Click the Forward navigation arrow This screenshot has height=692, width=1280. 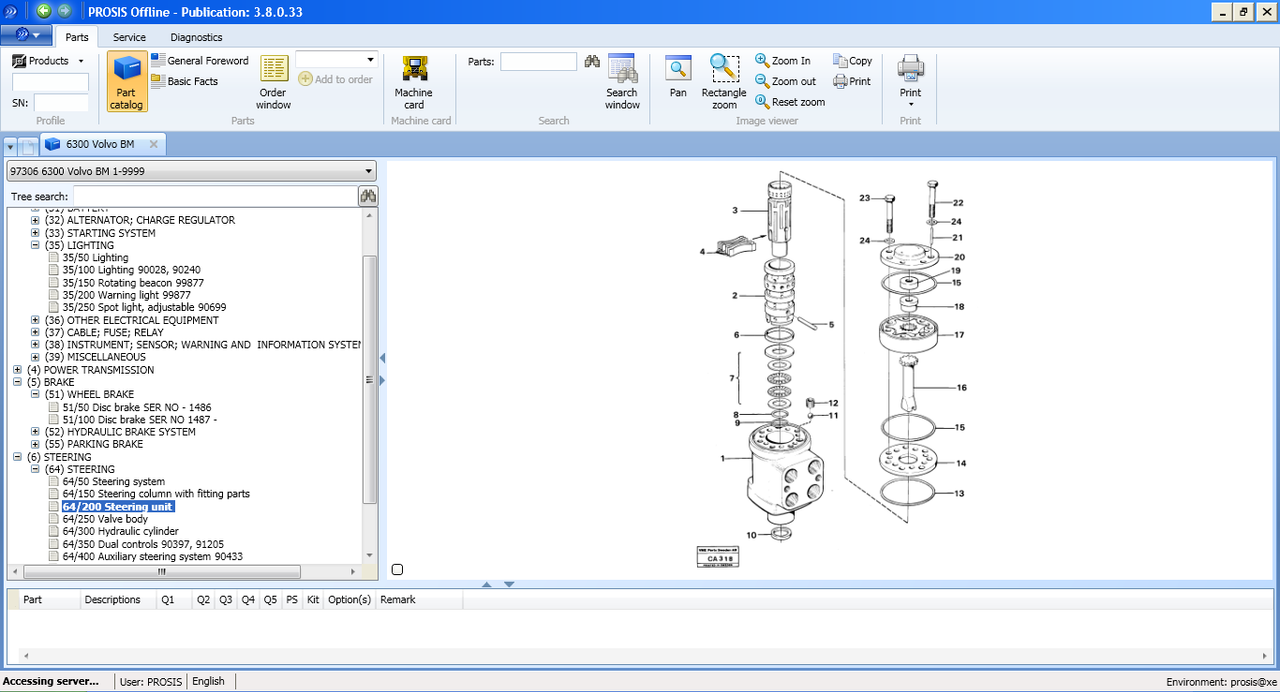pos(65,11)
